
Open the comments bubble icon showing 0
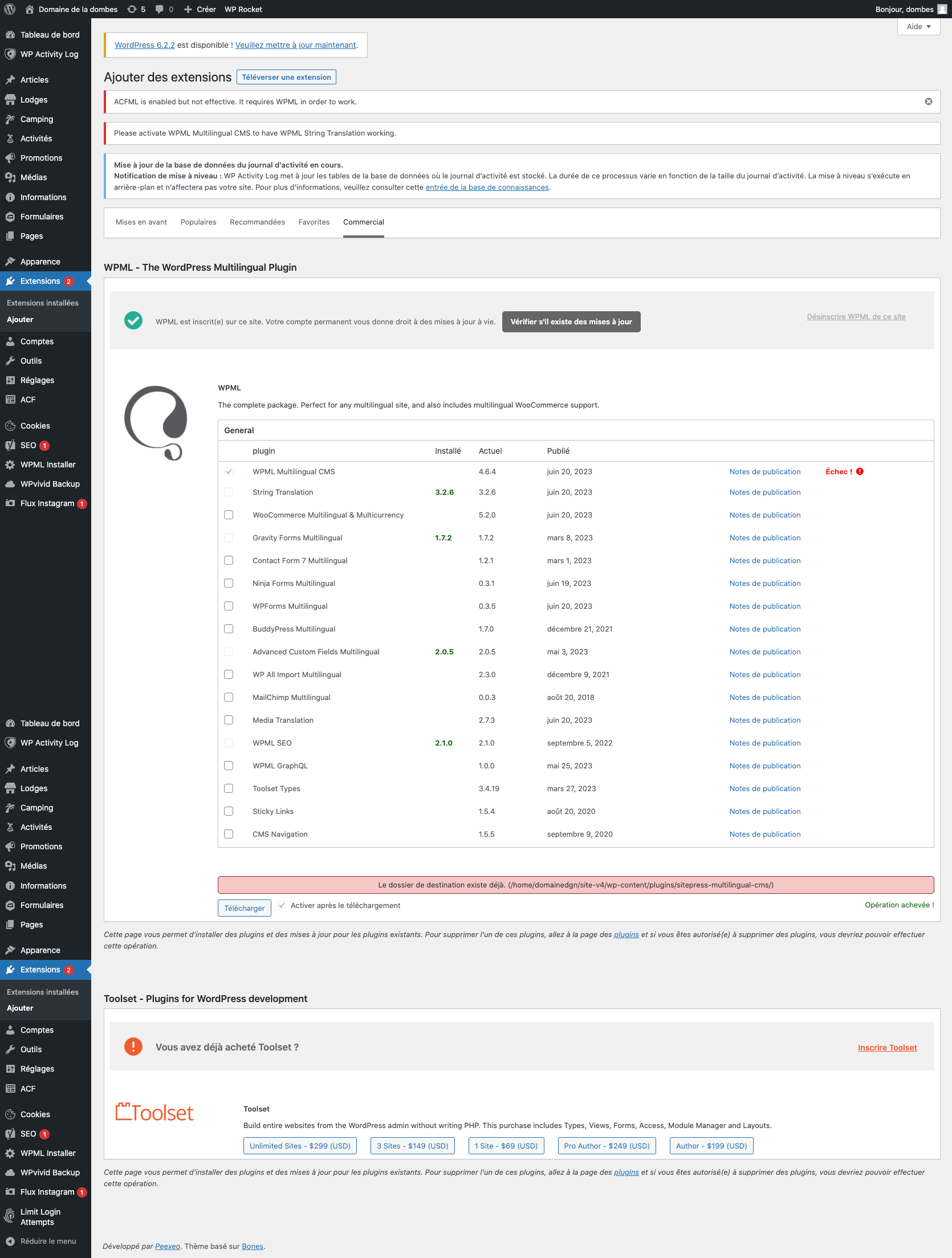(160, 9)
